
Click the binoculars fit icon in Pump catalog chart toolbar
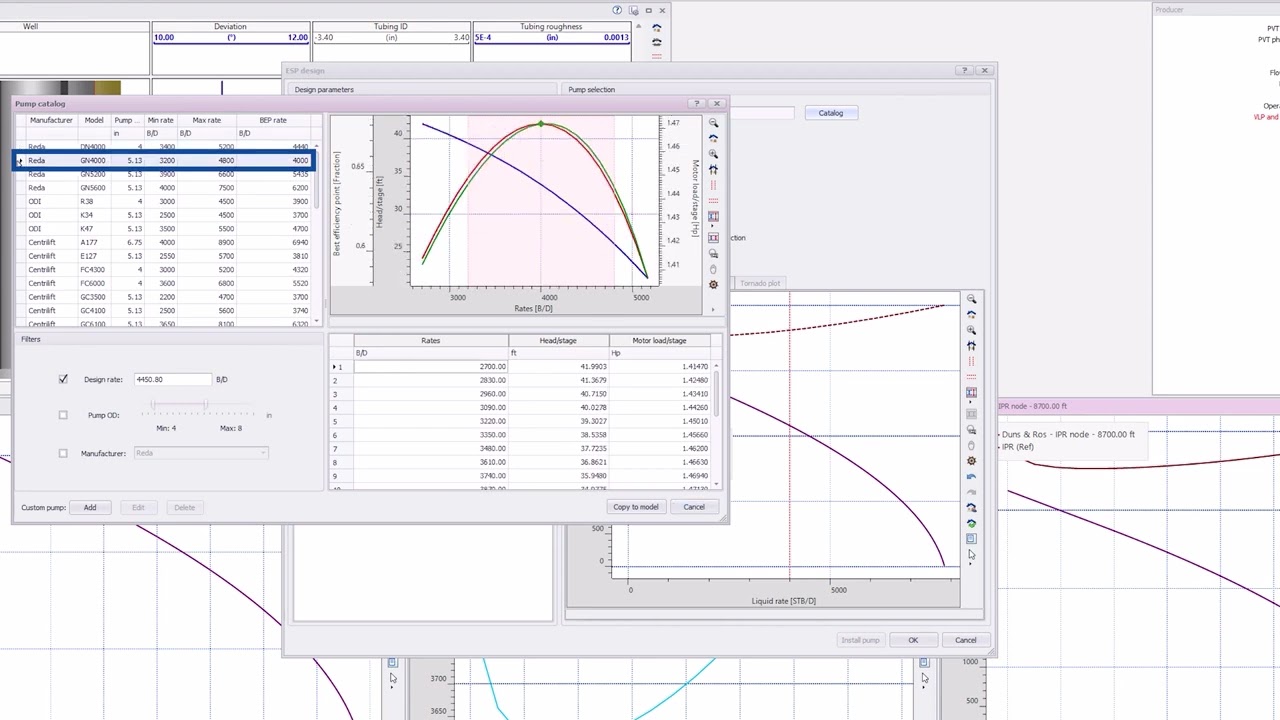(x=713, y=170)
